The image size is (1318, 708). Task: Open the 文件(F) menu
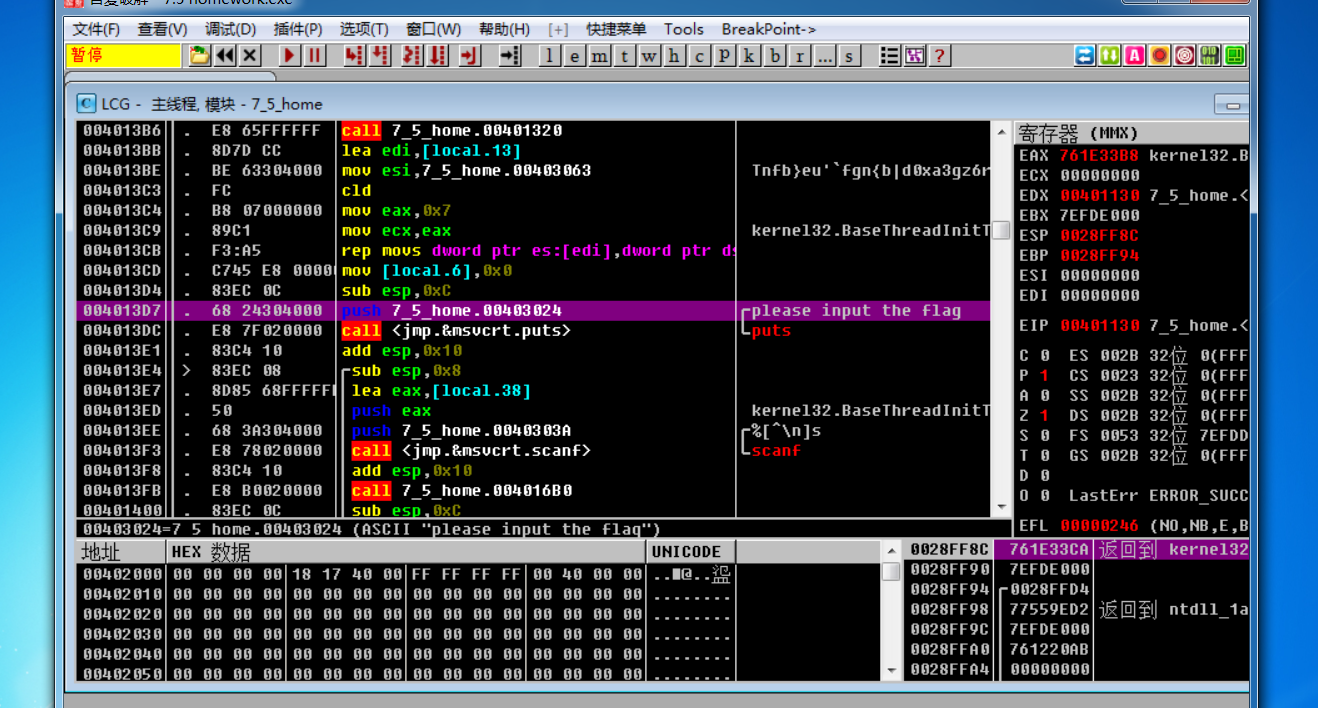click(x=96, y=29)
